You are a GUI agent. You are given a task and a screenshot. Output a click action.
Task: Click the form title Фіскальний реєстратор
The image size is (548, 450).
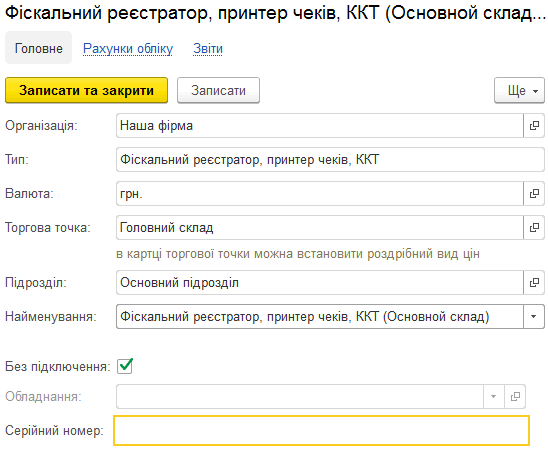click(275, 13)
